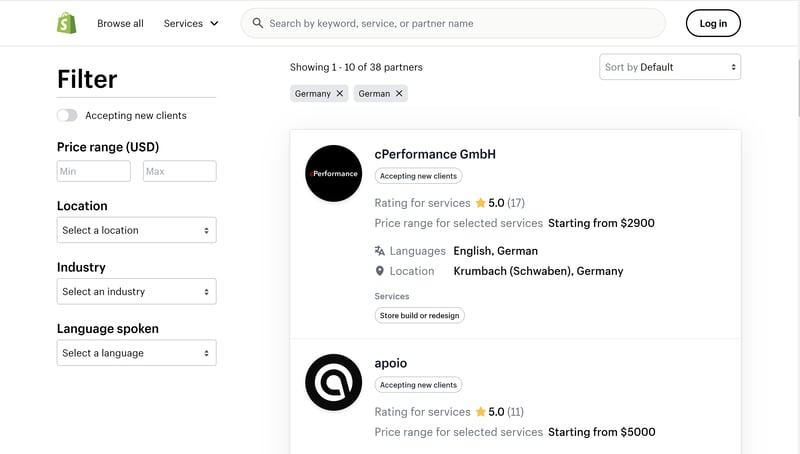Click cPerformance star rating icon

click(480, 203)
